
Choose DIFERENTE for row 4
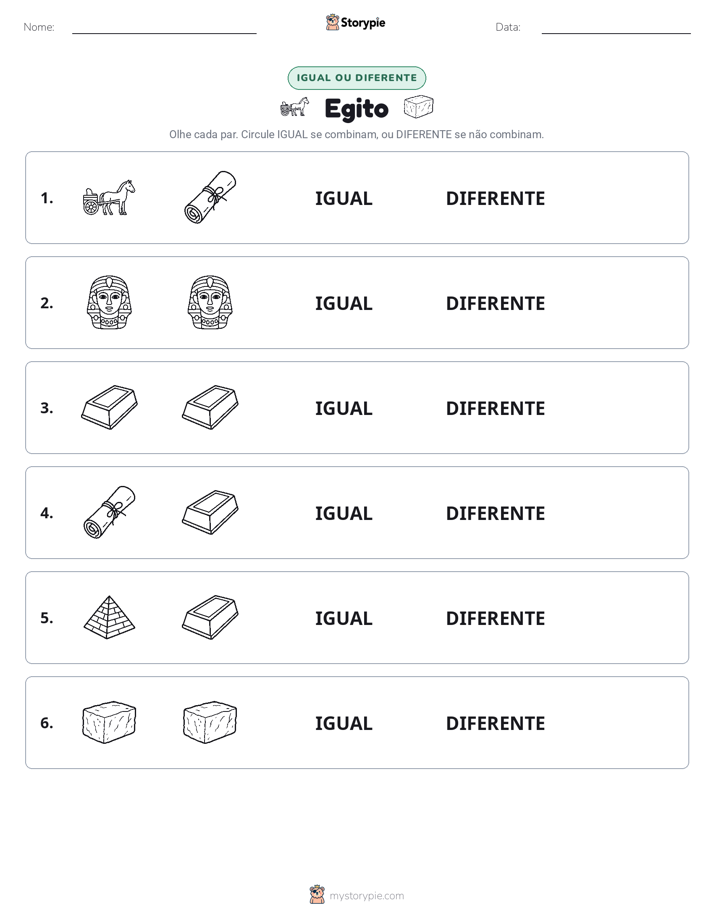tap(495, 513)
